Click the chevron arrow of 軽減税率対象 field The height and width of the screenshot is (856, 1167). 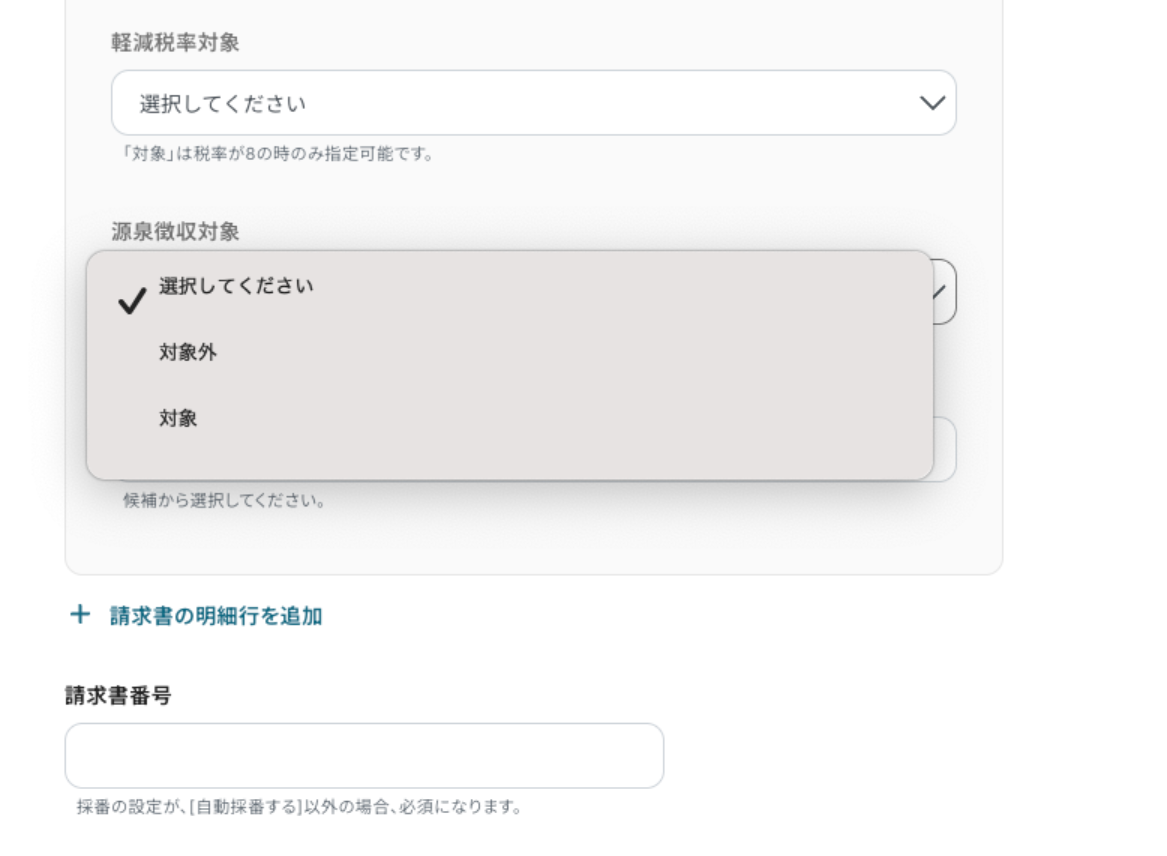[932, 103]
